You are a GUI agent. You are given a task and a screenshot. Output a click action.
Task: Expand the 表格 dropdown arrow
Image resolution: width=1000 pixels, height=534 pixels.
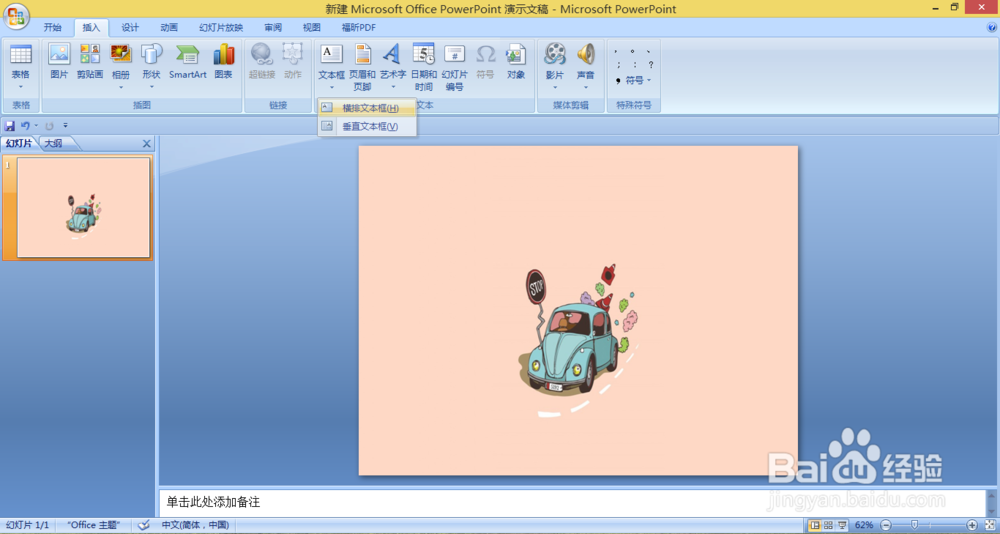click(x=21, y=87)
